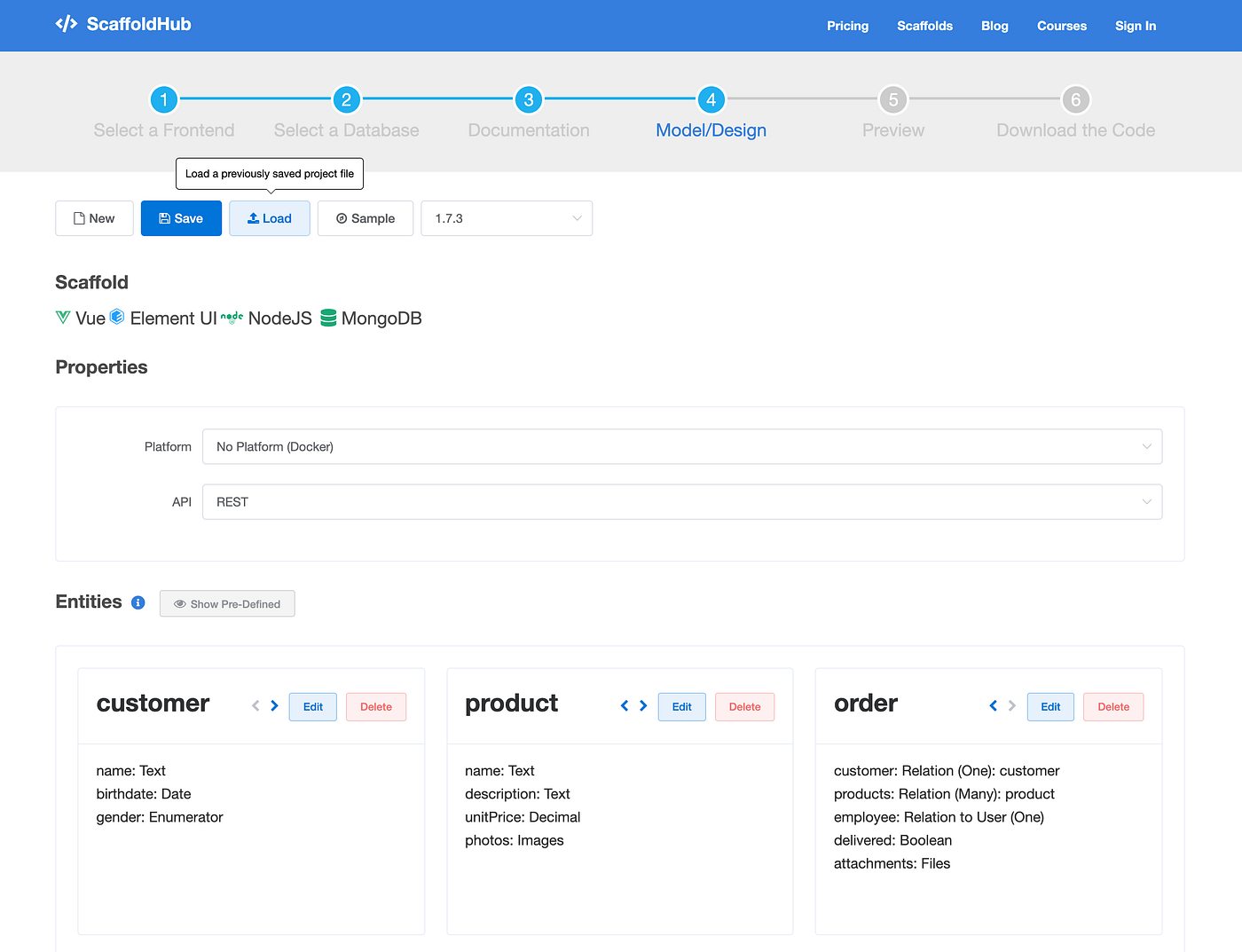Click the step 6 Download circle
Image resolution: width=1242 pixels, height=952 pixels.
pos(1075,99)
